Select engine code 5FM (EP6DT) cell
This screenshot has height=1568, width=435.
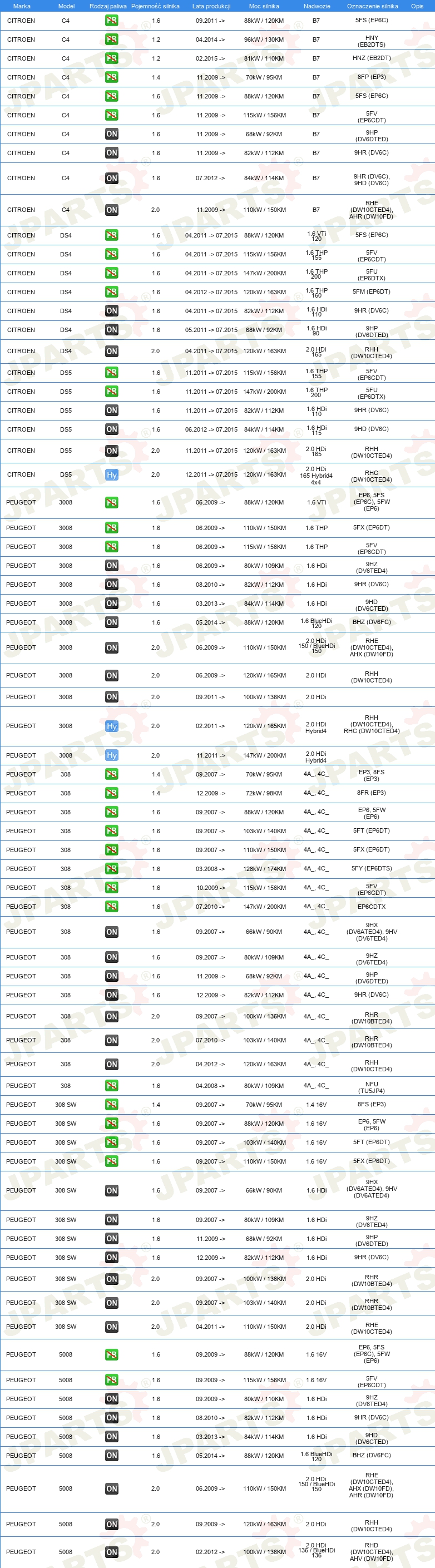(x=372, y=291)
